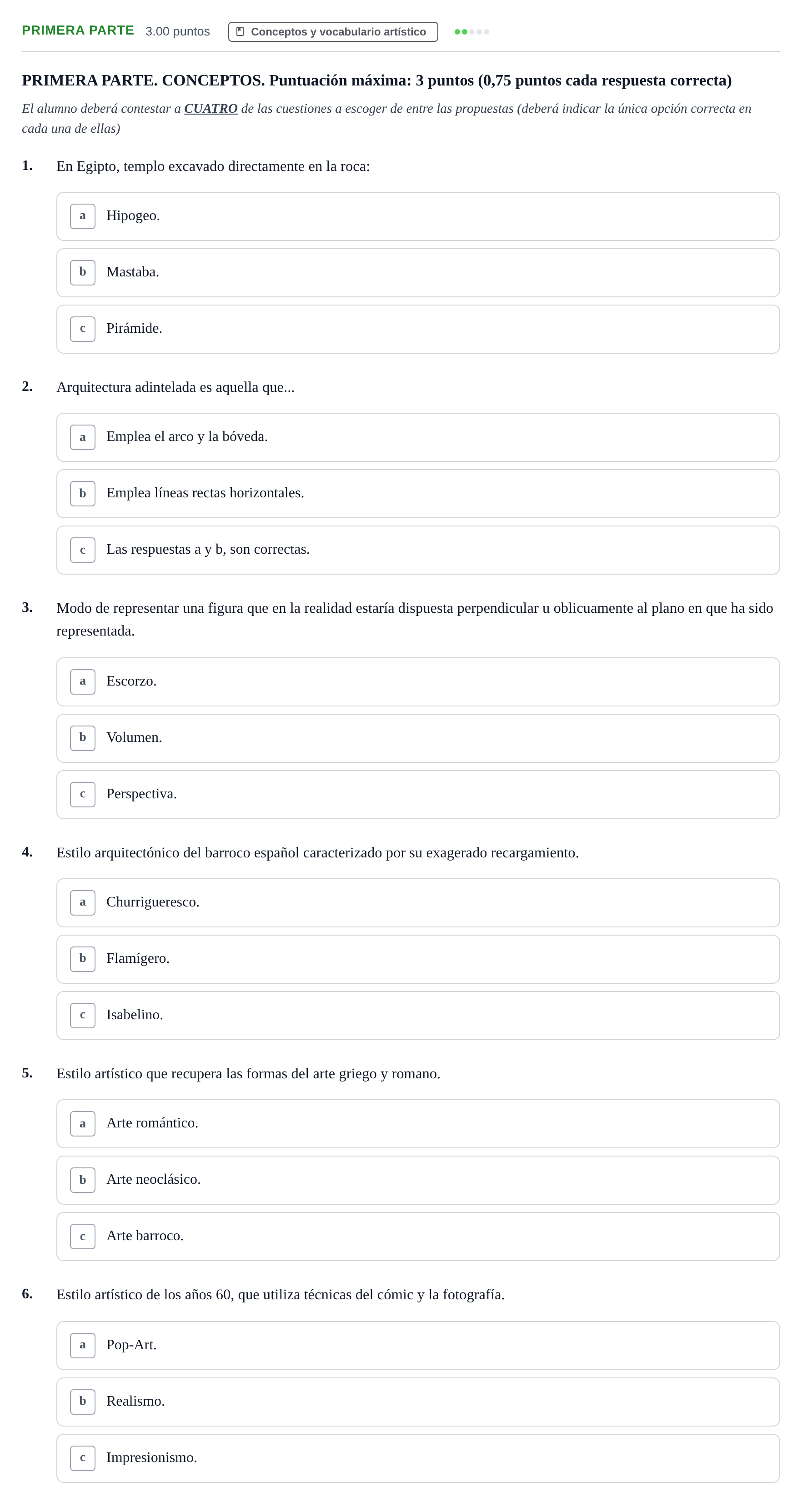This screenshot has width=802, height=1512.
Task: Click the PRIMERA PARTE section heading
Action: click(77, 30)
